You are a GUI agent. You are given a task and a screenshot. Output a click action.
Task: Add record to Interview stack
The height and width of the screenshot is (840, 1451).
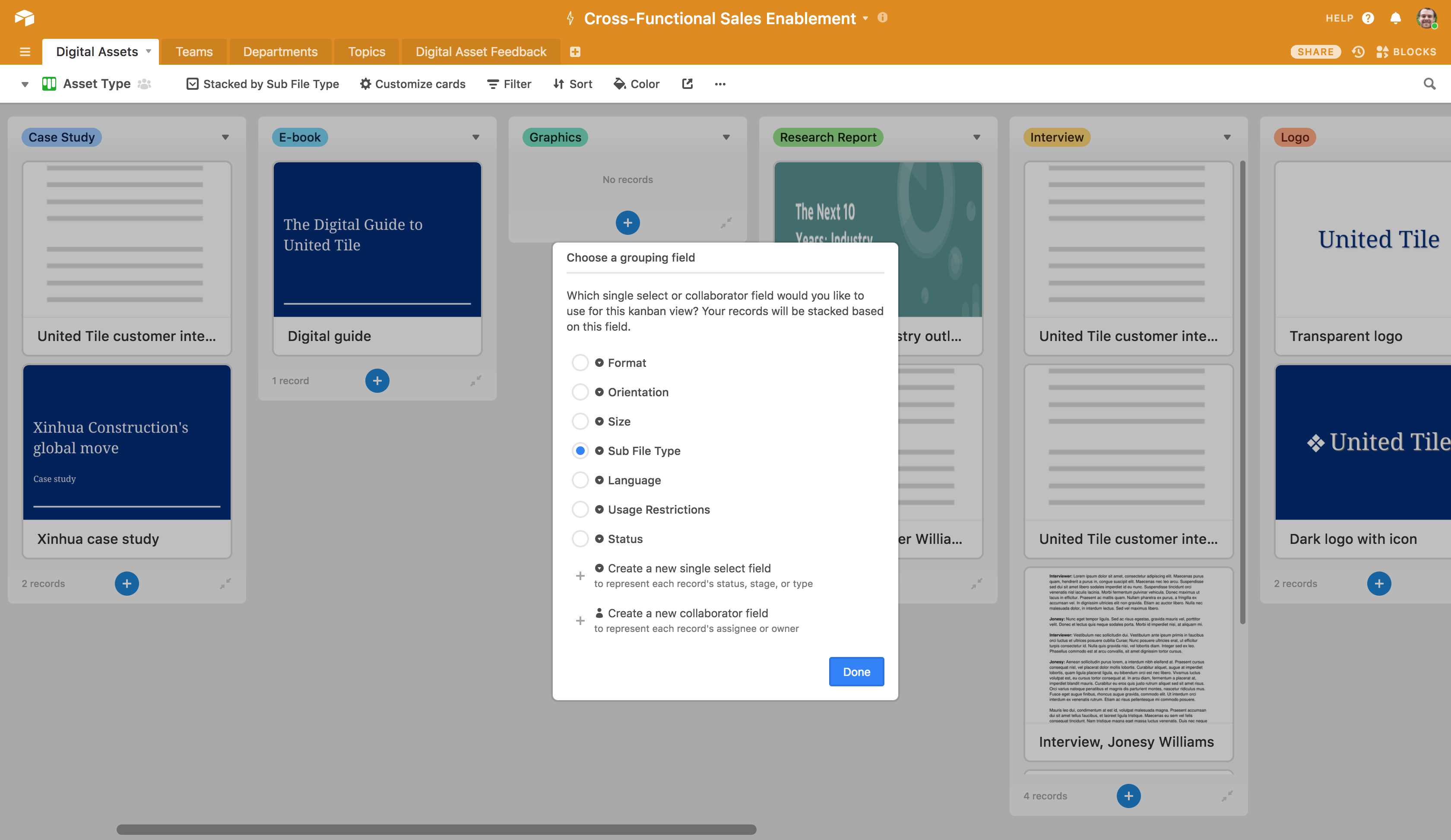point(1128,796)
